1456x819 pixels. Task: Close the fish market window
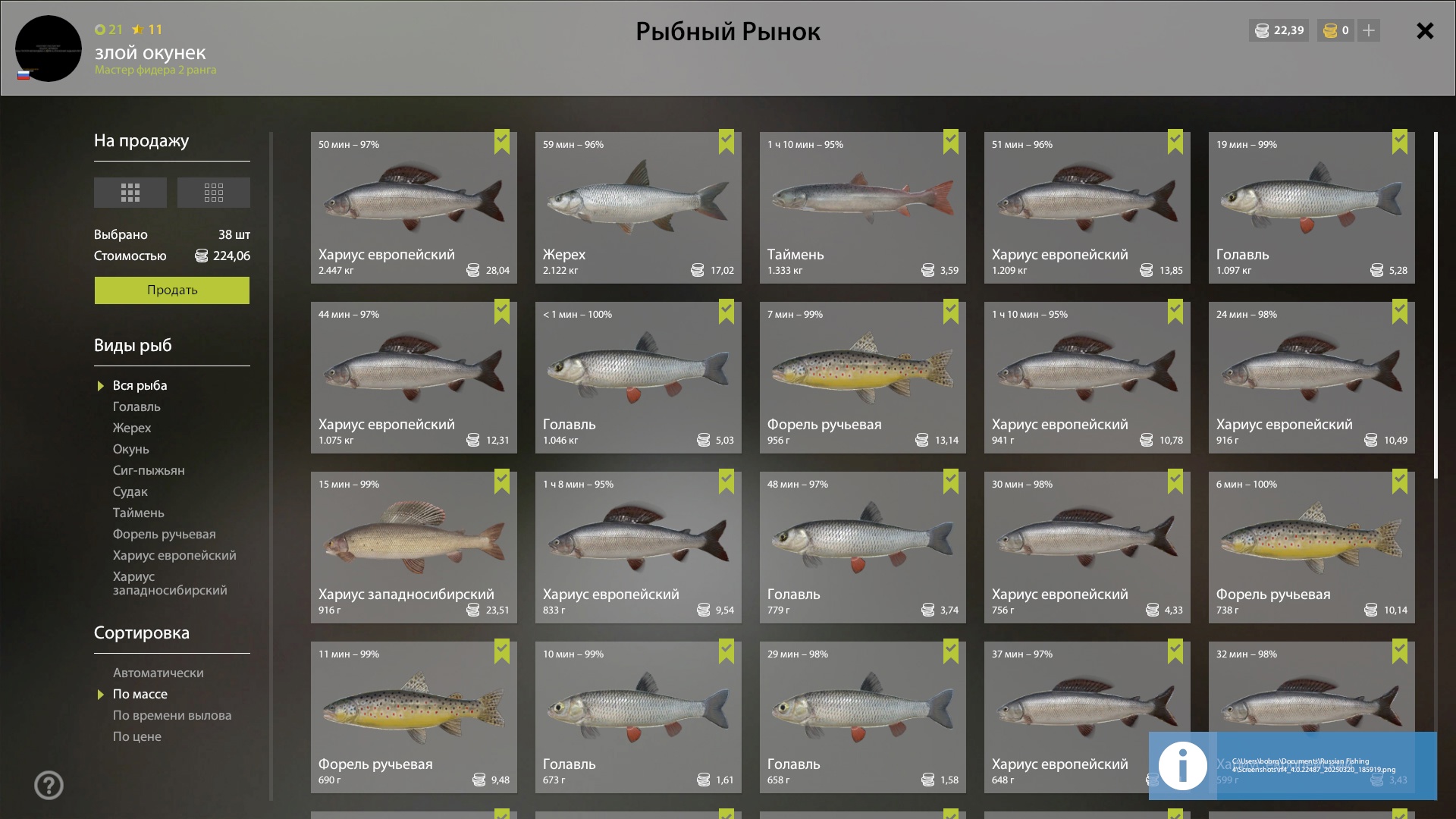1425,30
